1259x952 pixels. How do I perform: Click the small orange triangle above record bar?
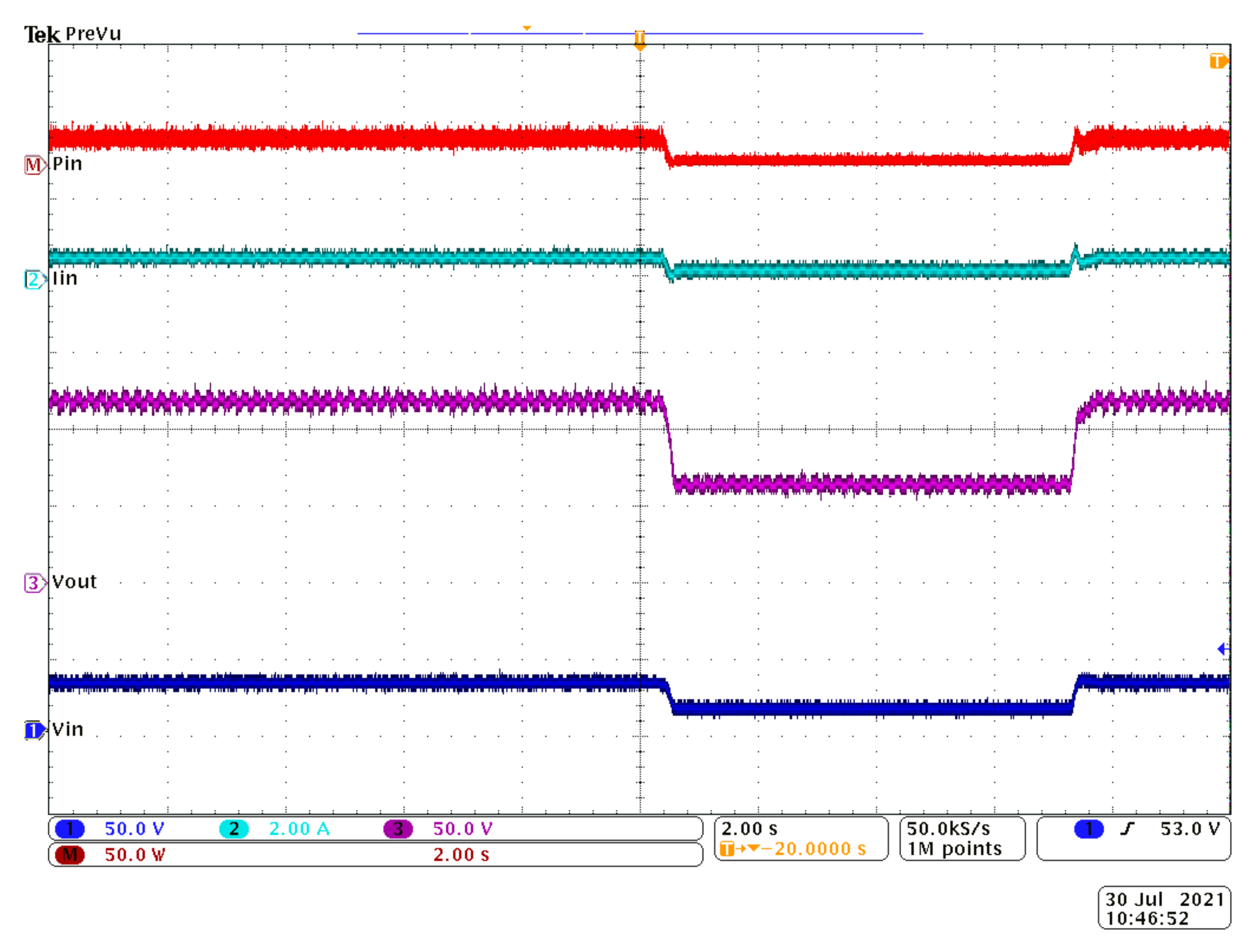click(x=527, y=28)
